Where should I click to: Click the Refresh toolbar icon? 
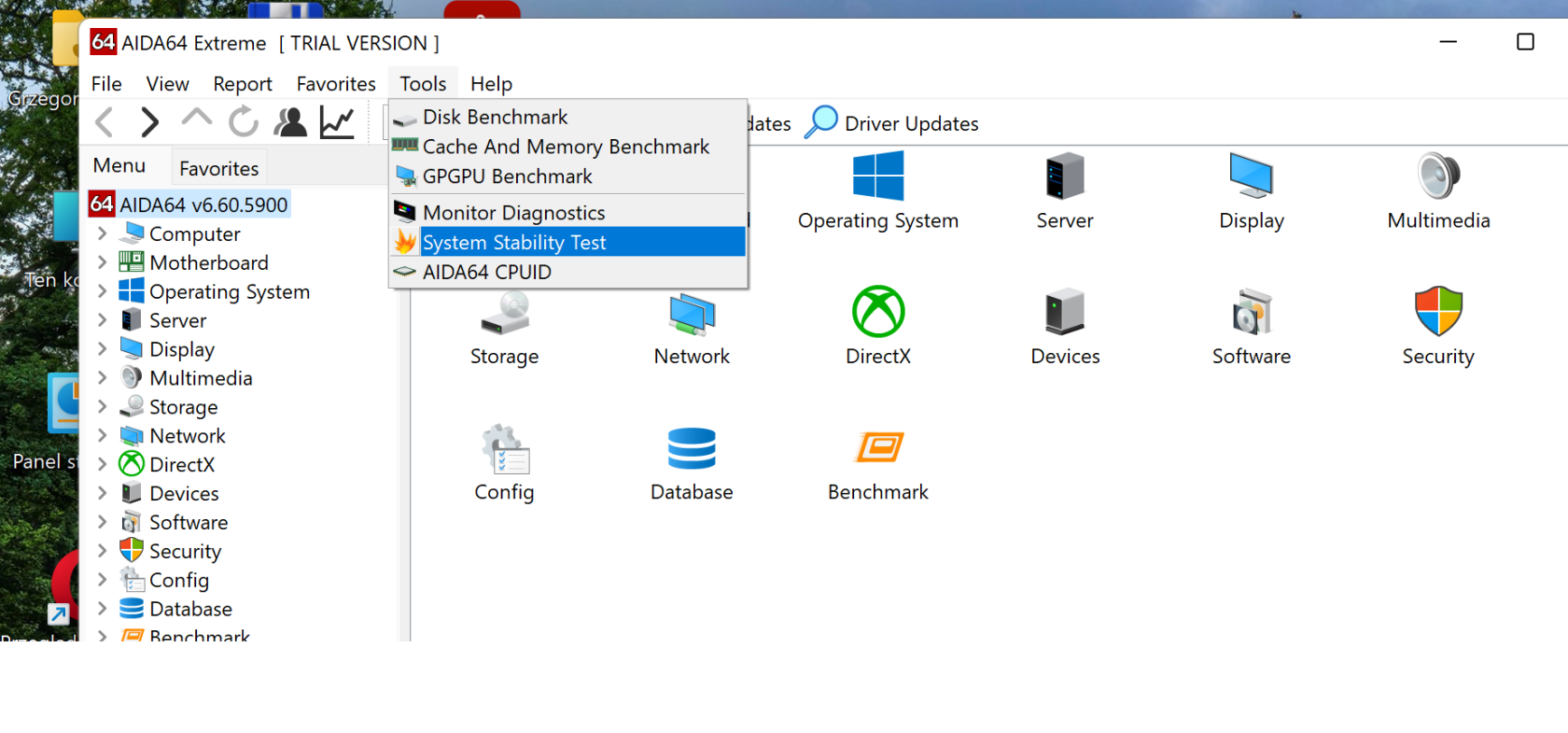[244, 122]
